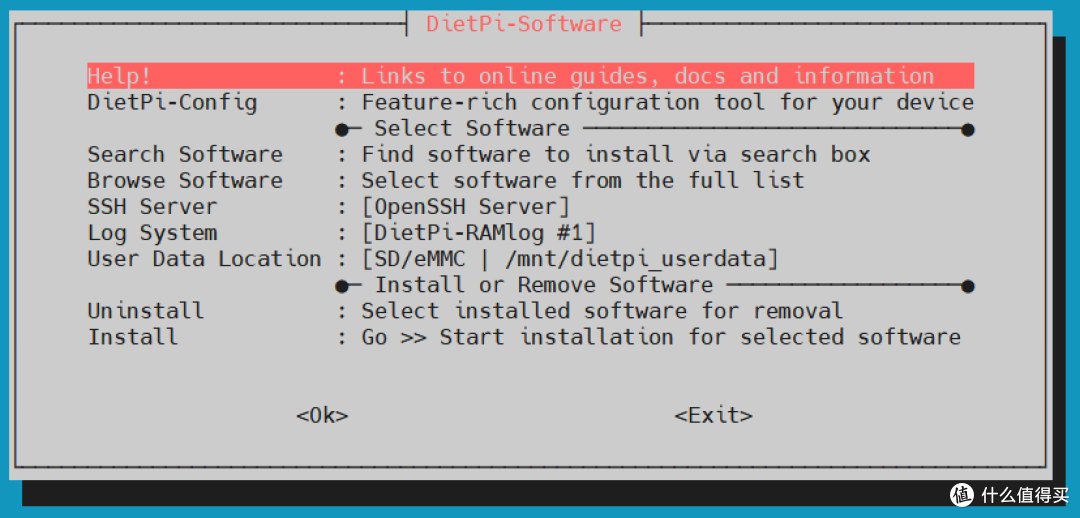Select the Log System label
The image size is (1080, 518).
coord(152,232)
